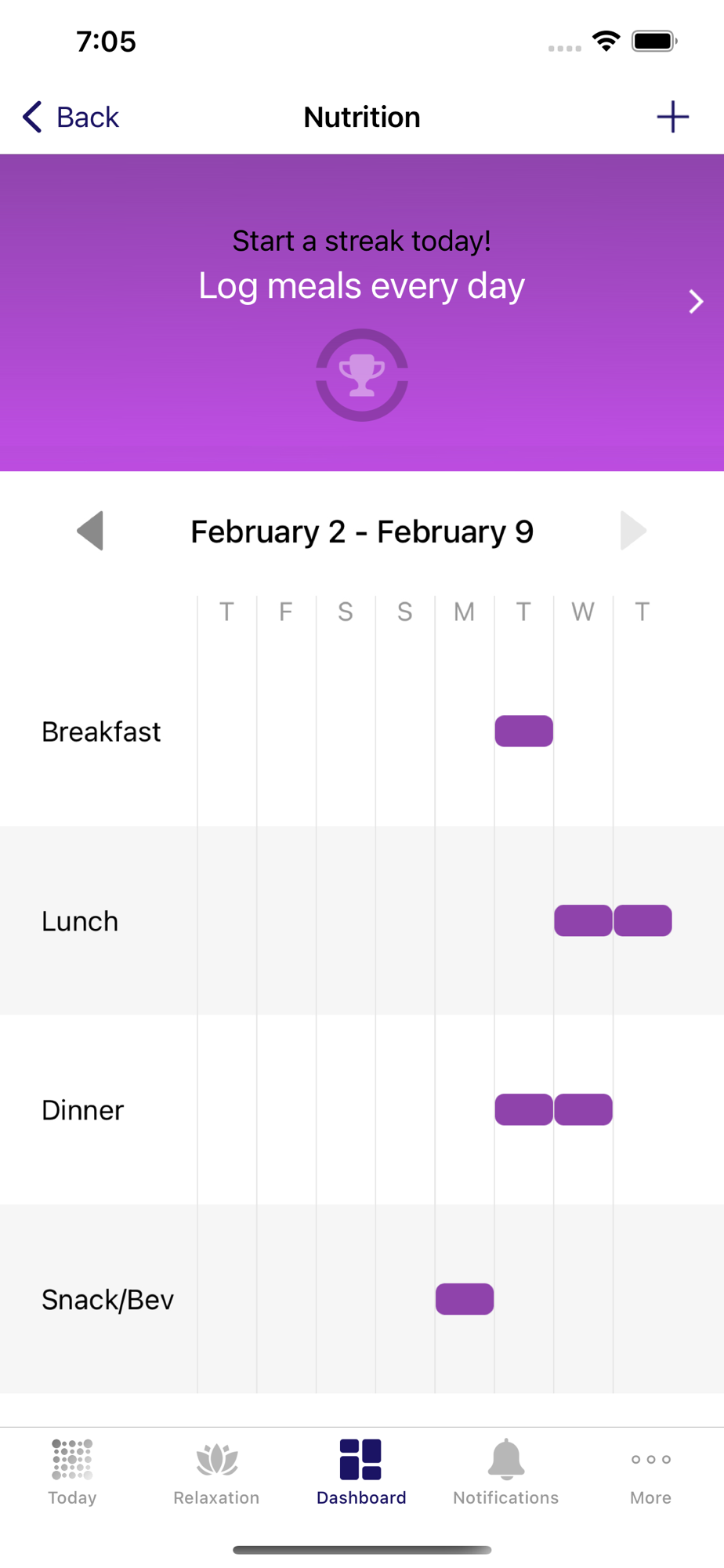Select the last Thursday Lunch entry

643,920
